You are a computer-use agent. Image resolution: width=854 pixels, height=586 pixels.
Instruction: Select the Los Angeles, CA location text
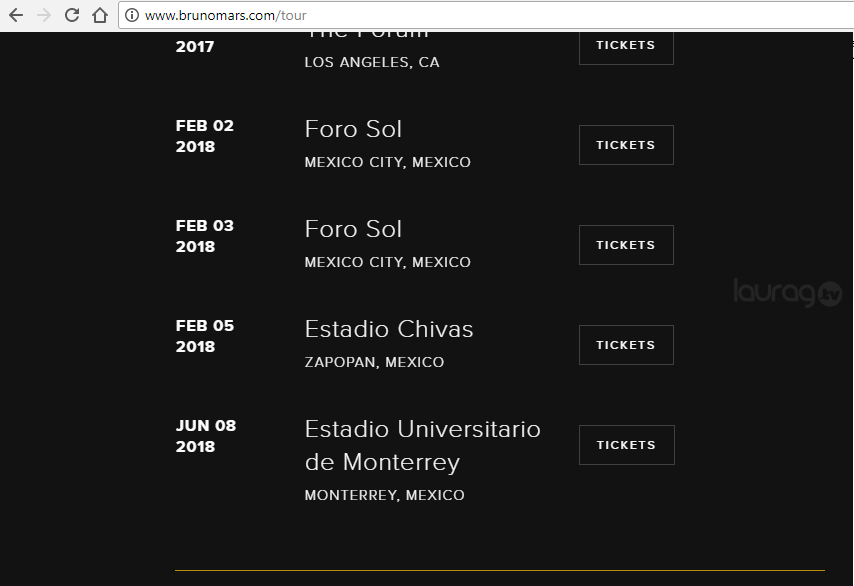point(372,62)
